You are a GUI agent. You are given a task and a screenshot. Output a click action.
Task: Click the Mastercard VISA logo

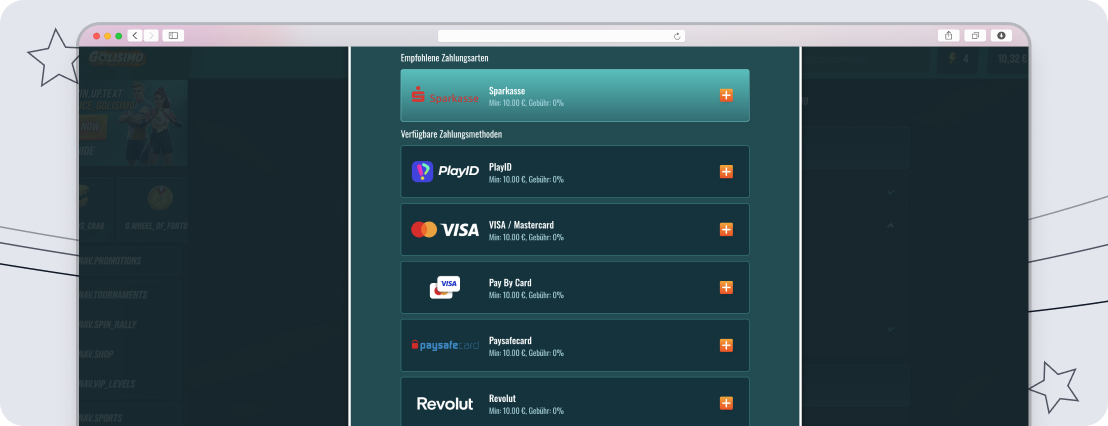(x=445, y=230)
